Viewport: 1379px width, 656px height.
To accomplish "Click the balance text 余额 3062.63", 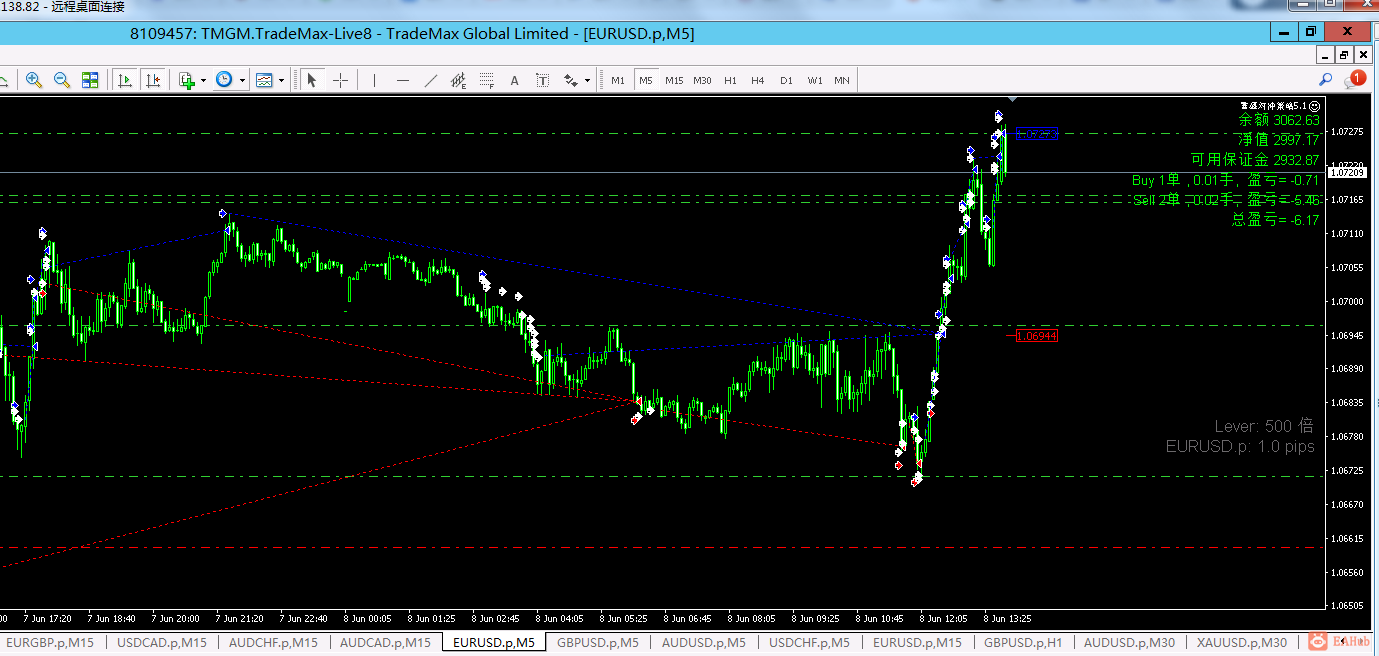I will coord(1279,120).
